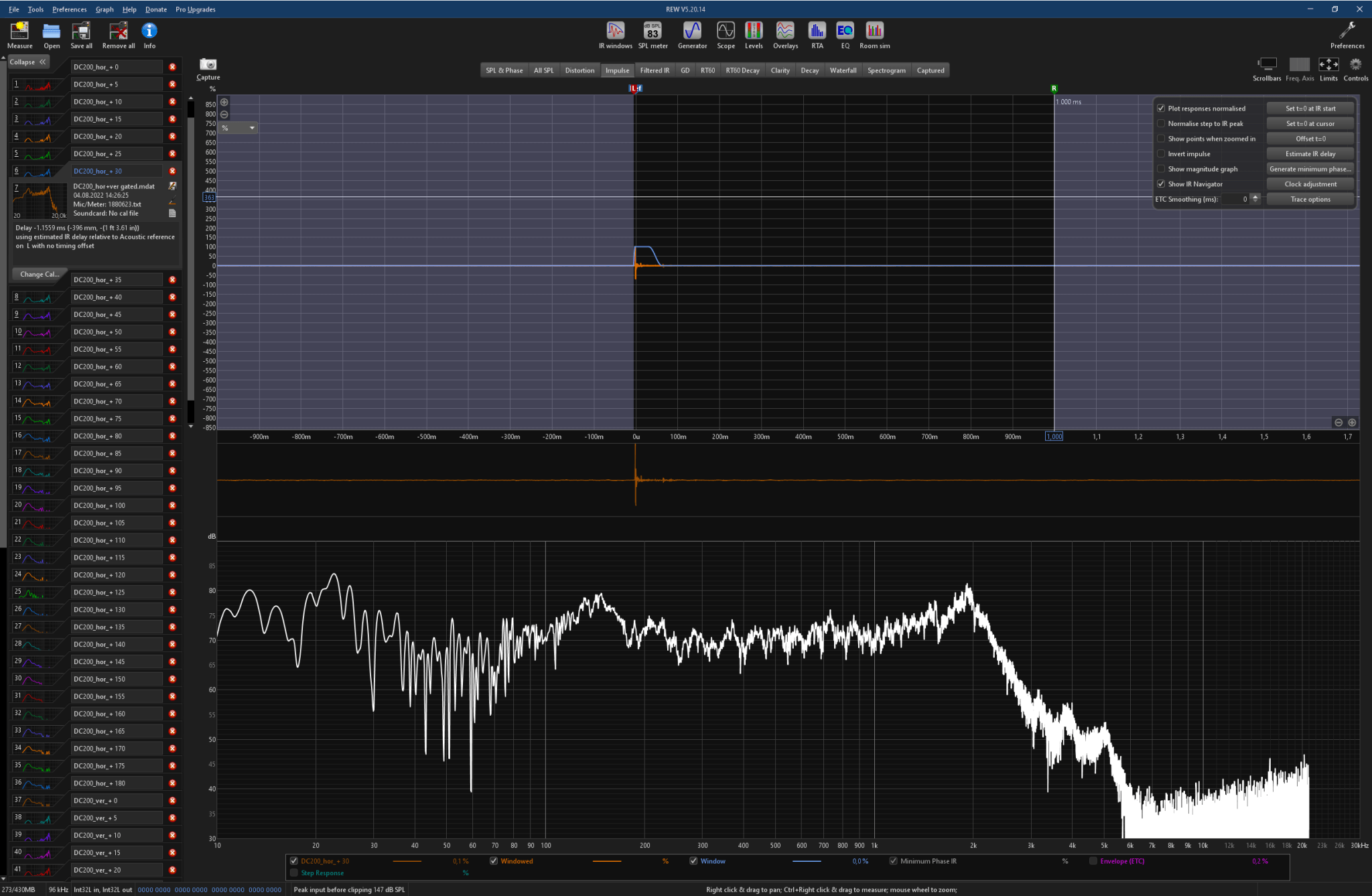Hide the Minimum Phase IR trace
The height and width of the screenshot is (896, 1372).
pos(893,861)
